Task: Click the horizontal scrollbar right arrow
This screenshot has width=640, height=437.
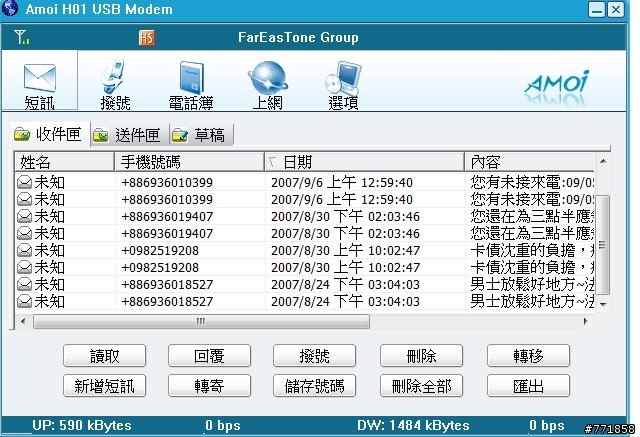Action: click(x=586, y=321)
